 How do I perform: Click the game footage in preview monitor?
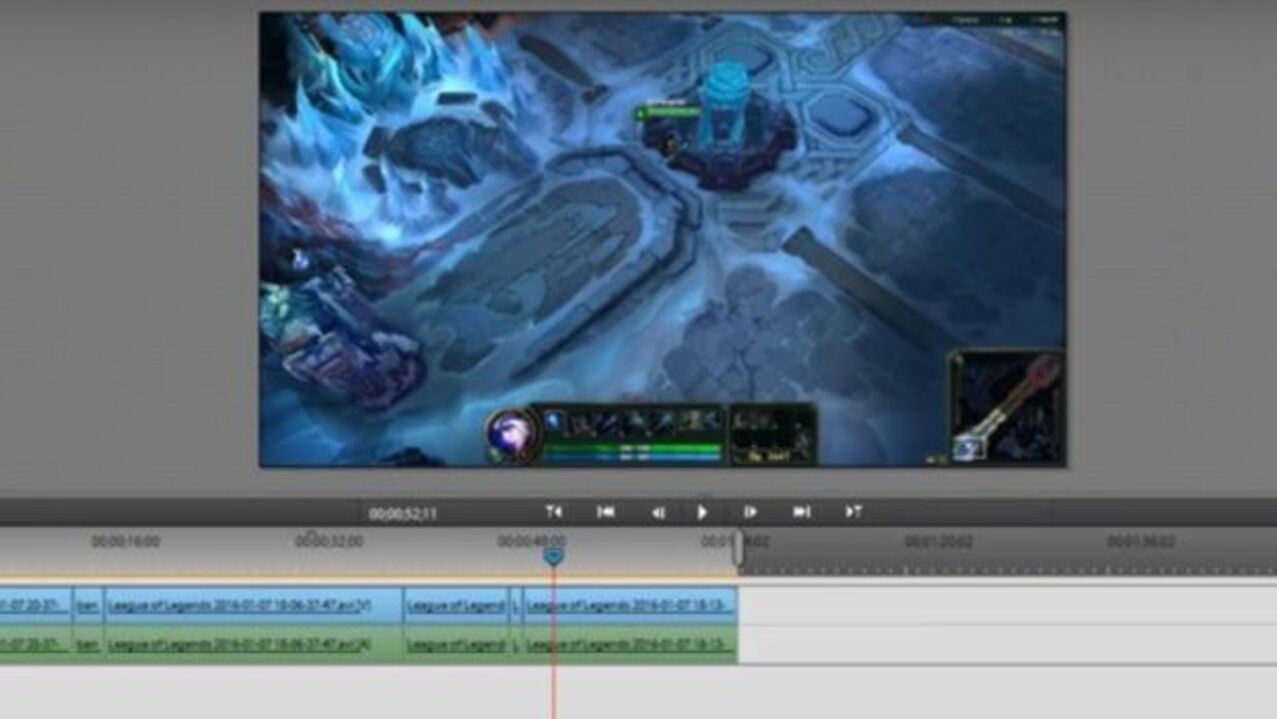[662, 240]
